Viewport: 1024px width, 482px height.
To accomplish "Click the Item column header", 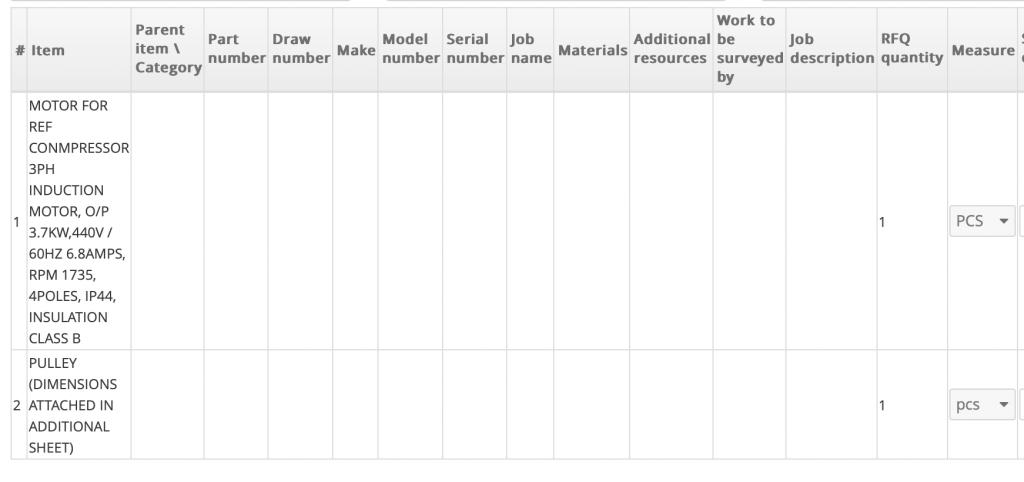I will pyautogui.click(x=48, y=49).
